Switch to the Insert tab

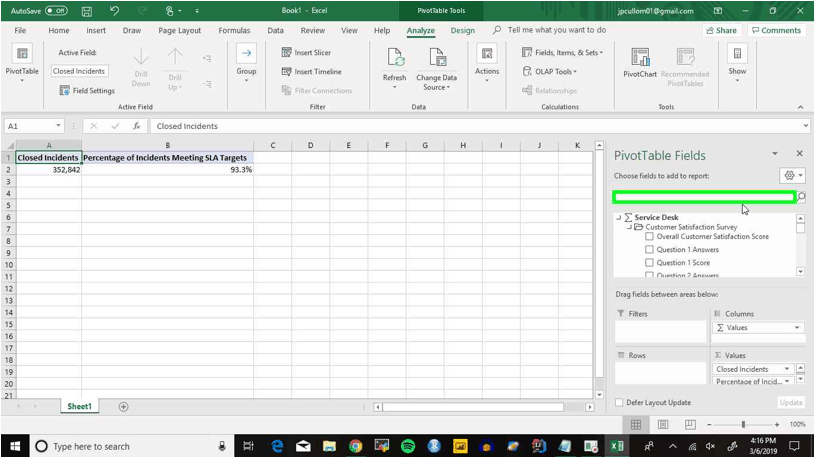tap(96, 30)
